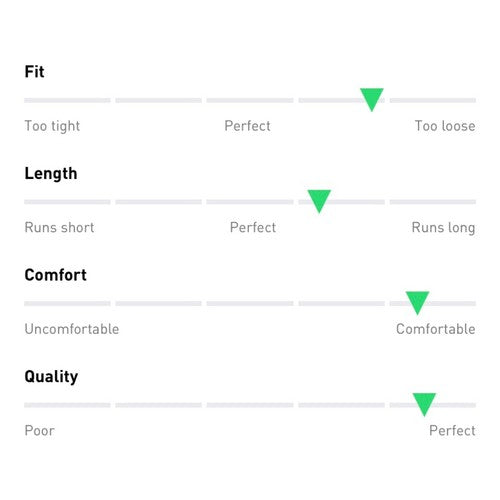Click the green Comfort rating marker

click(x=417, y=302)
